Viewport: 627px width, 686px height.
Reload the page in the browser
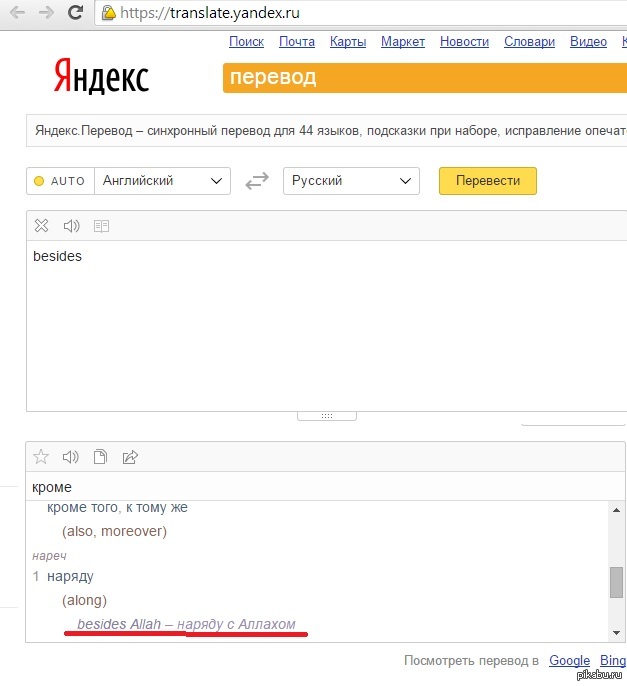(x=75, y=13)
